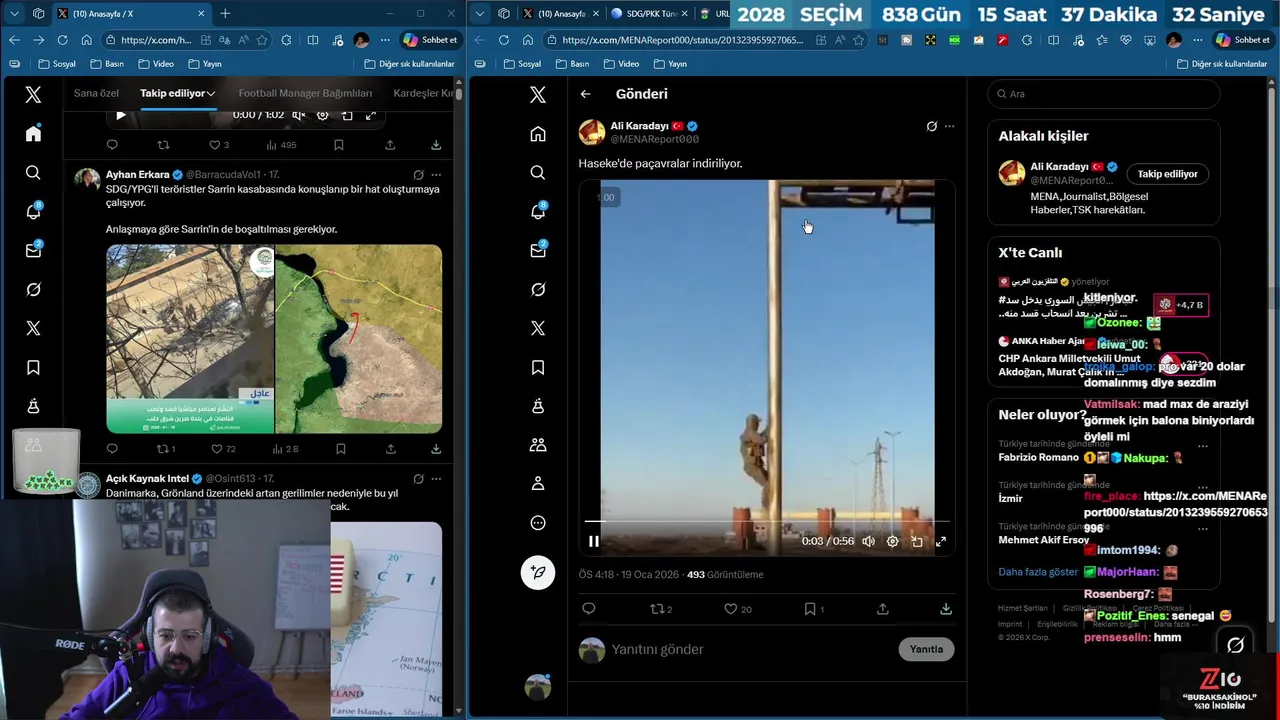Reload the page in the left browser window
1280x720 pixels.
pyautogui.click(x=62, y=40)
